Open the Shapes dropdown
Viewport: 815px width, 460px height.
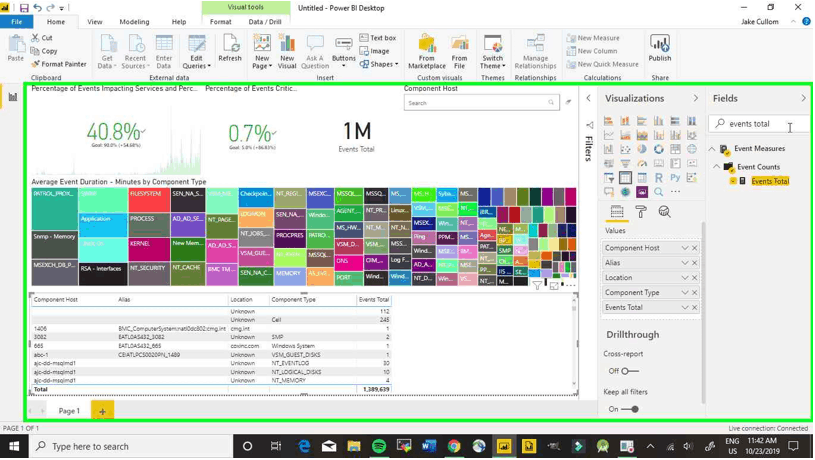[x=379, y=64]
